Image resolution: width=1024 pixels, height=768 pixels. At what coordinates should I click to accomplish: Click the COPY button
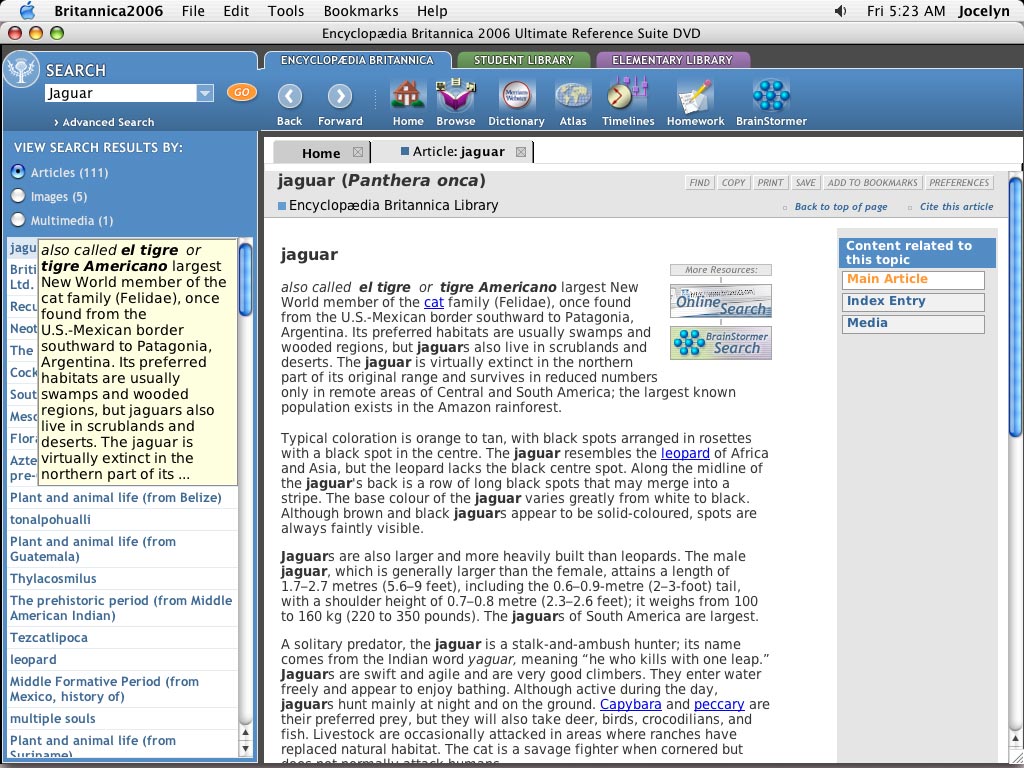tap(733, 183)
